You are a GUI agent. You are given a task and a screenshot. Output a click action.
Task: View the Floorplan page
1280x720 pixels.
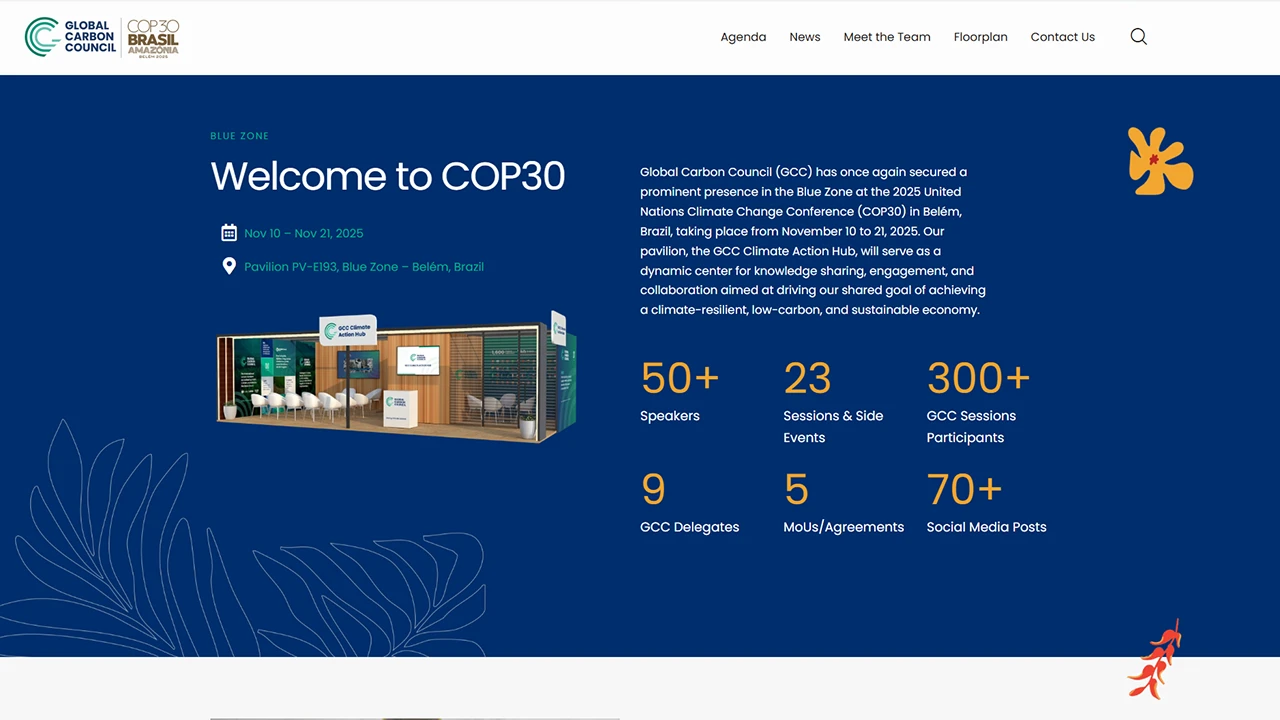point(980,37)
